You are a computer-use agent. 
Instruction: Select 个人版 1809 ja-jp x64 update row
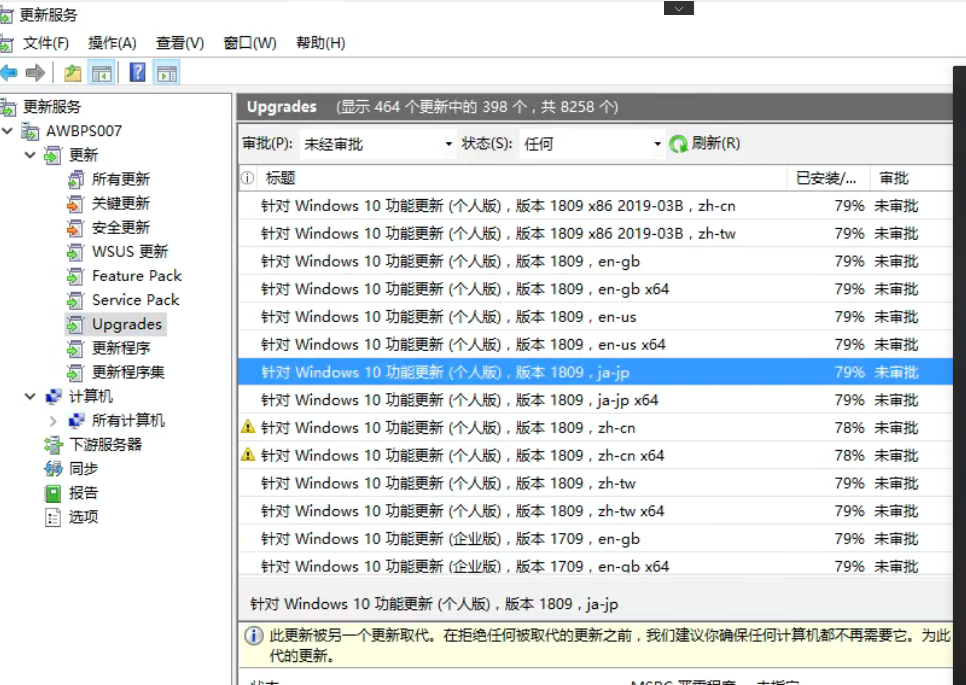[x=595, y=400]
